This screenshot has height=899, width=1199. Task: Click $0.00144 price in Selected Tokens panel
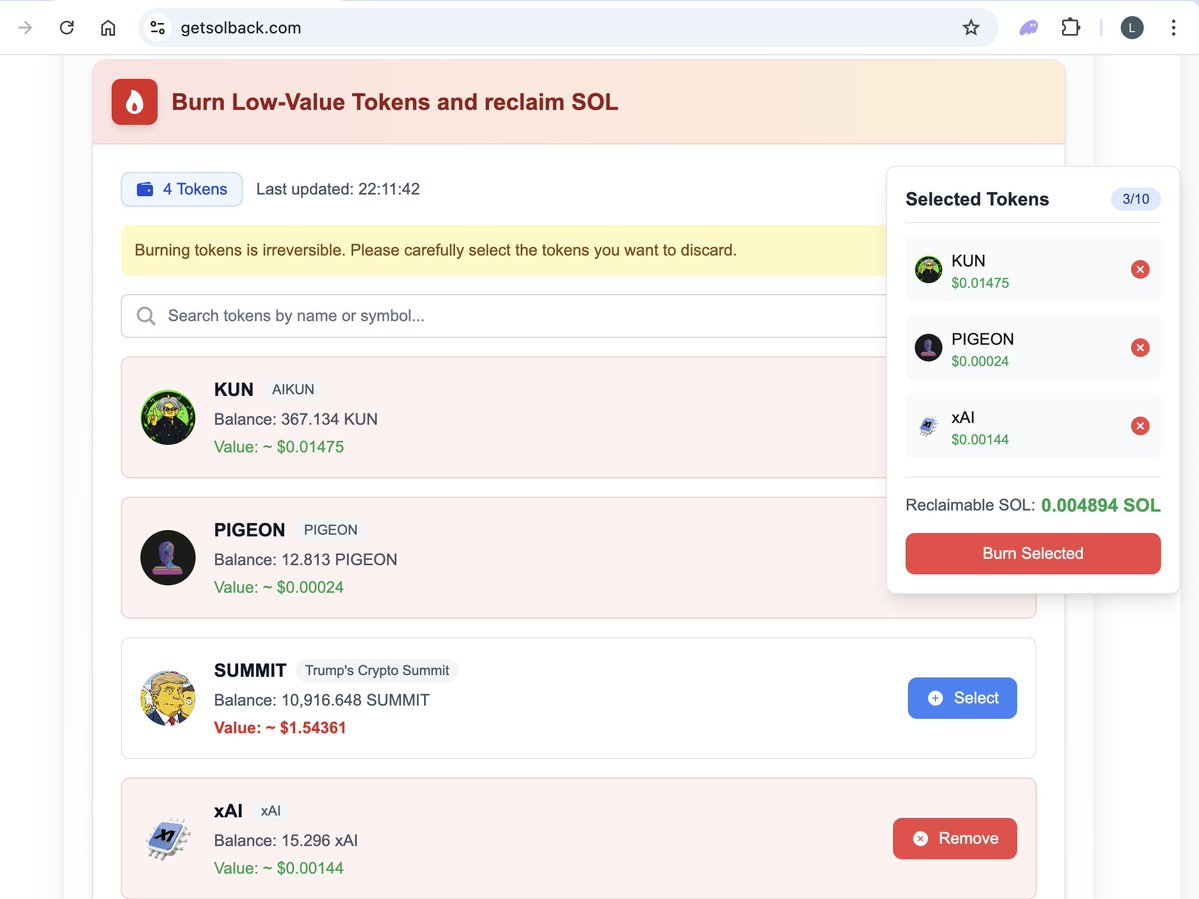980,440
